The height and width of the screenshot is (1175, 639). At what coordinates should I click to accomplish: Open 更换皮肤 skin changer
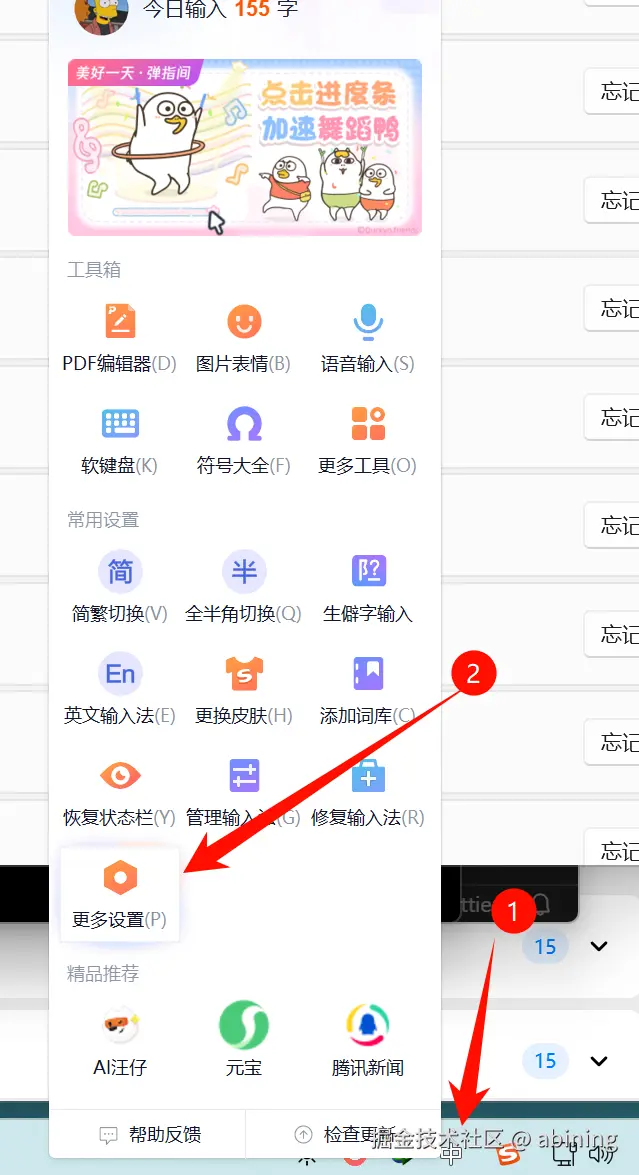pos(243,689)
